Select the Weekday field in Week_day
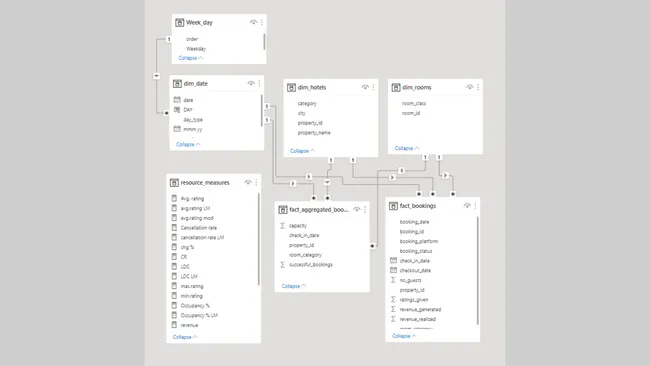Image resolution: width=650 pixels, height=366 pixels. point(196,49)
